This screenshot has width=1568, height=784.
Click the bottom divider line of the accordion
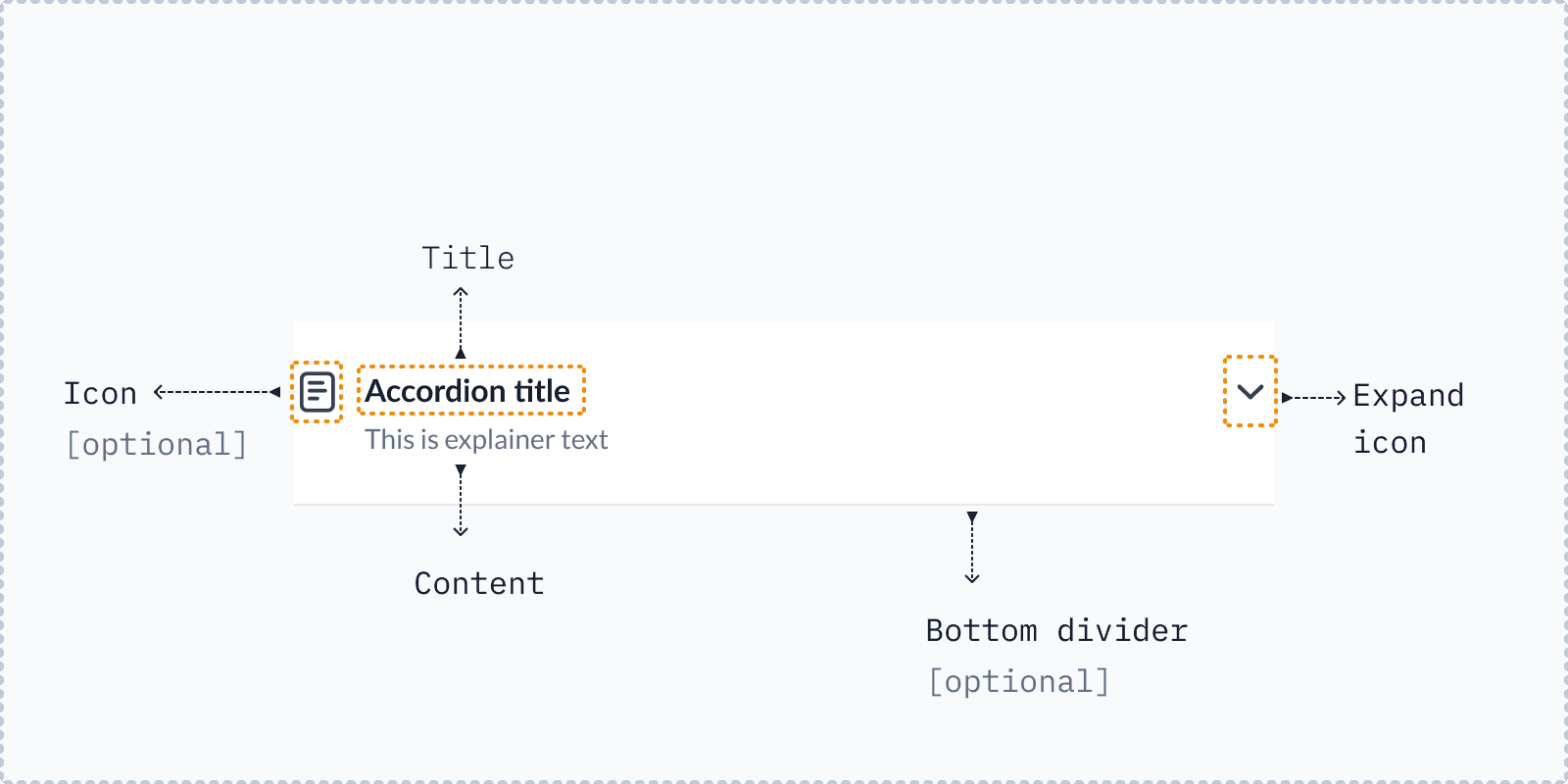coord(784,505)
